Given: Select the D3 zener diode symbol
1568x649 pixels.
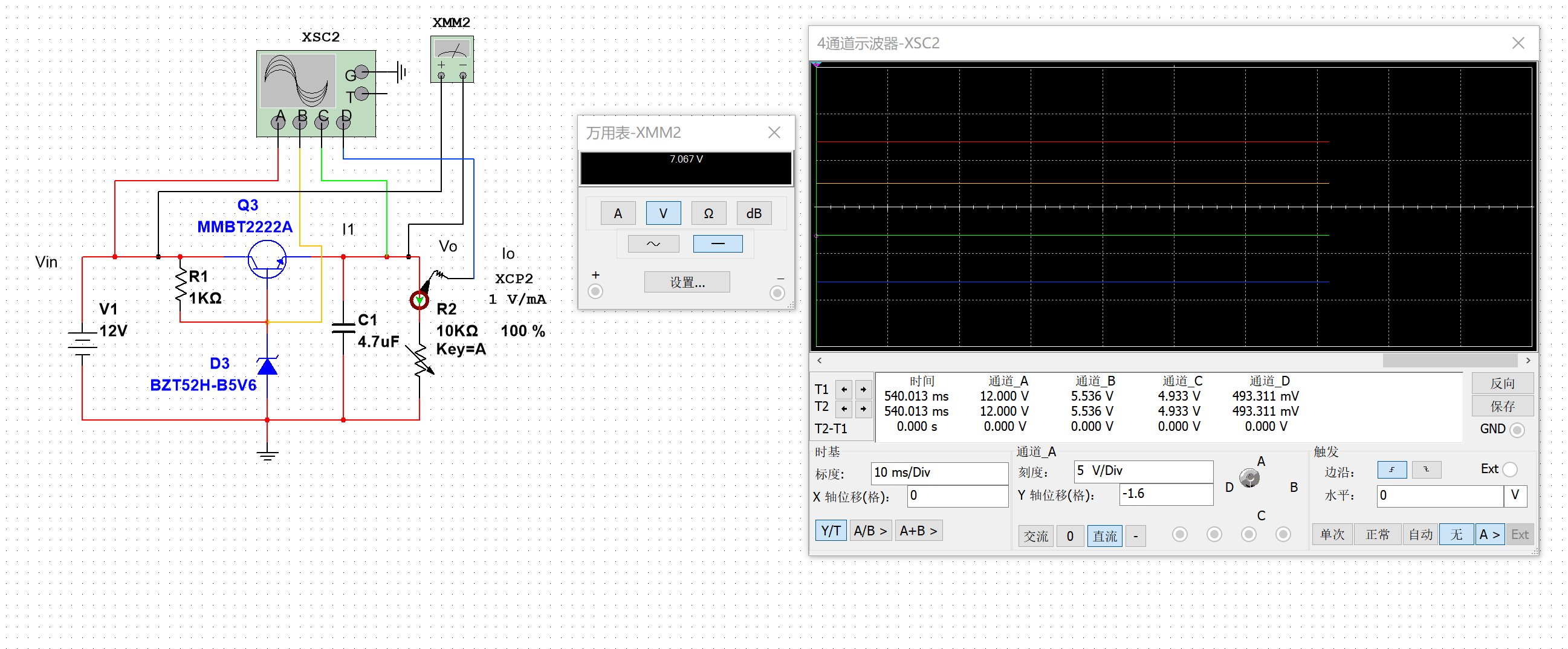Looking at the screenshot, I should pos(267,366).
